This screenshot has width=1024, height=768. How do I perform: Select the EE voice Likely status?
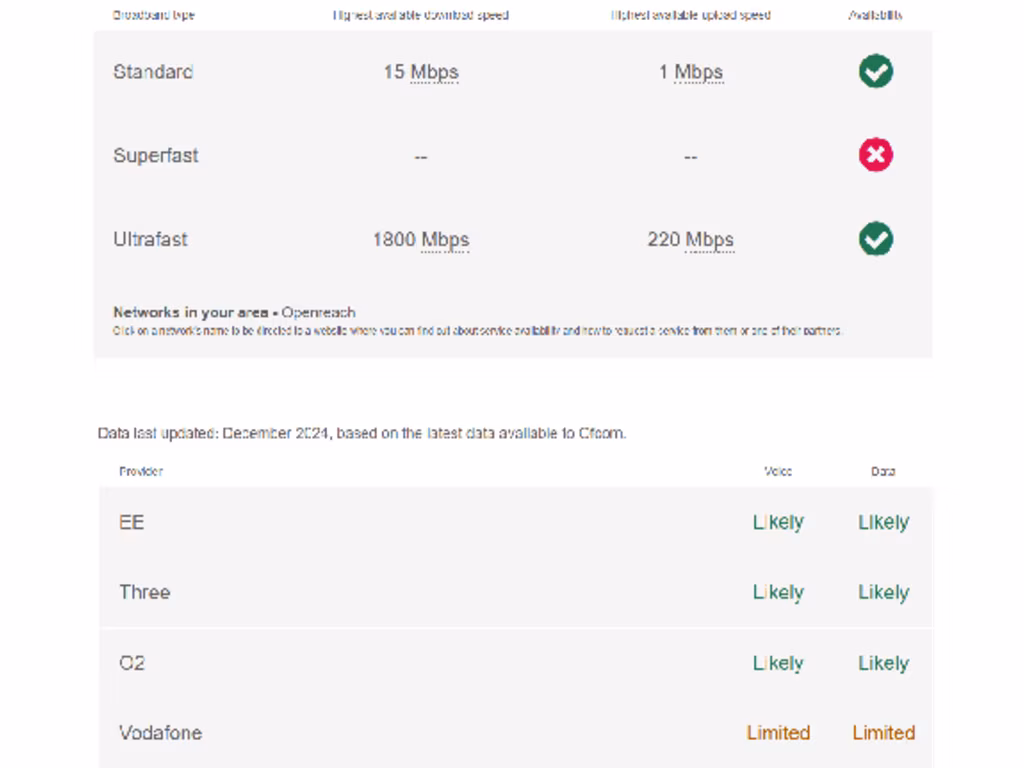778,522
